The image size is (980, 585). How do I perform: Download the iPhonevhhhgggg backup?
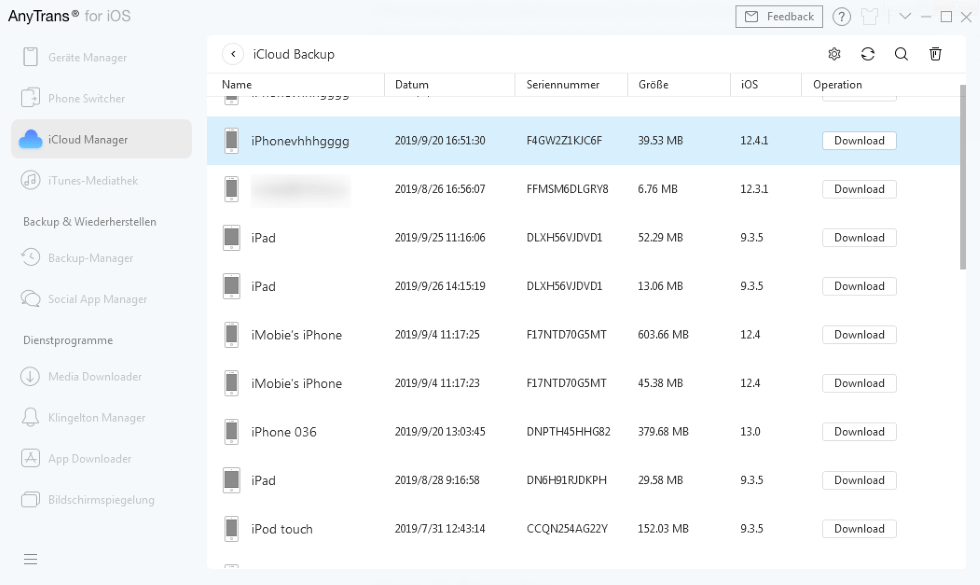click(x=859, y=141)
